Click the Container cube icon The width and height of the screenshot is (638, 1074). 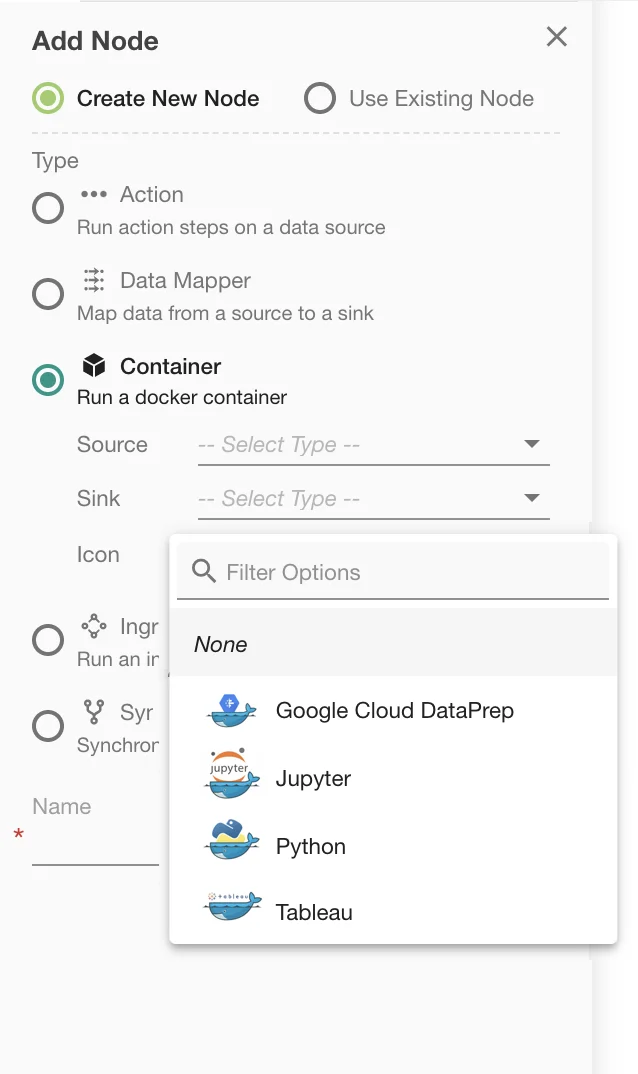[94, 366]
